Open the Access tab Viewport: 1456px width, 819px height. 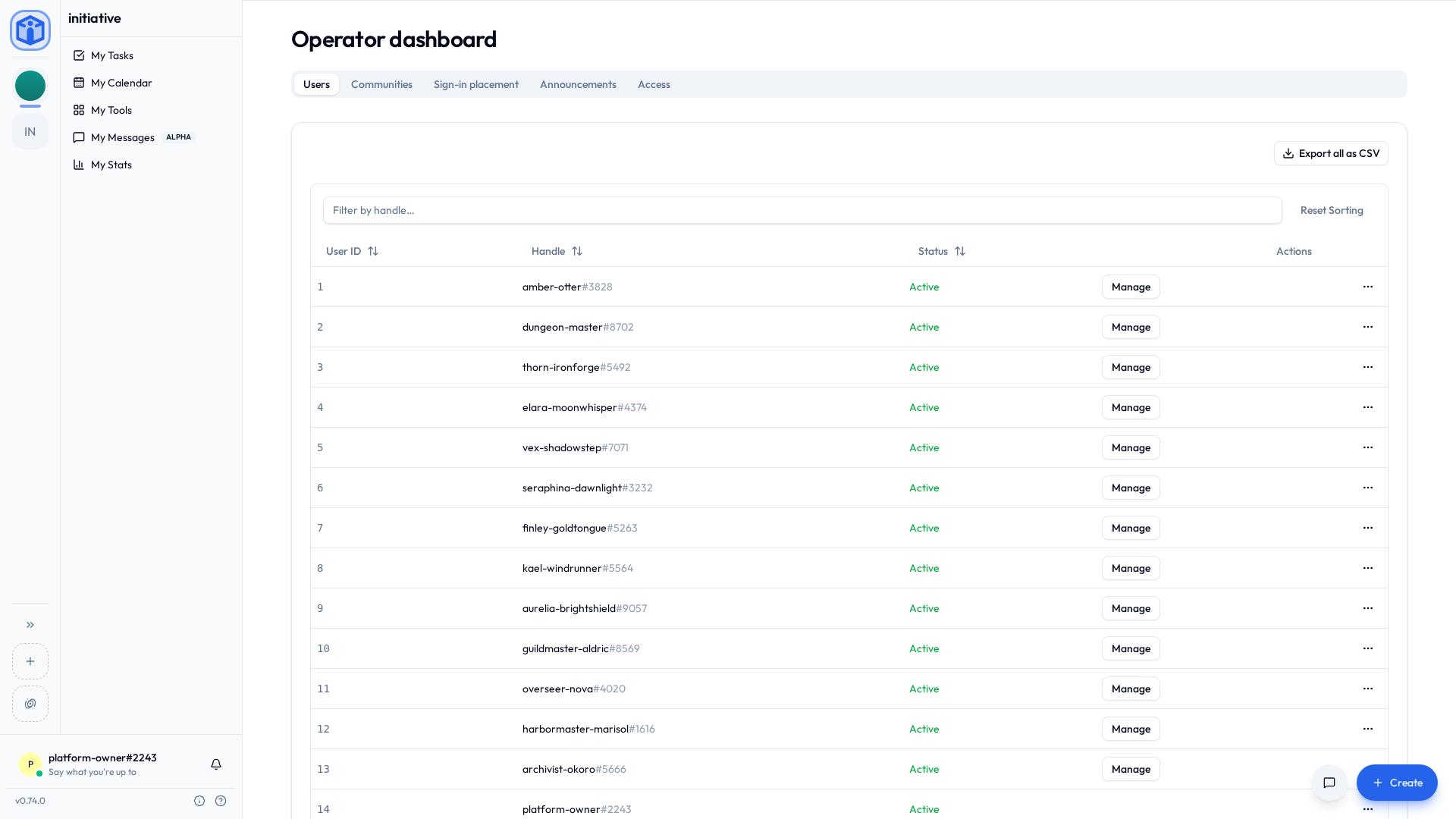[654, 84]
